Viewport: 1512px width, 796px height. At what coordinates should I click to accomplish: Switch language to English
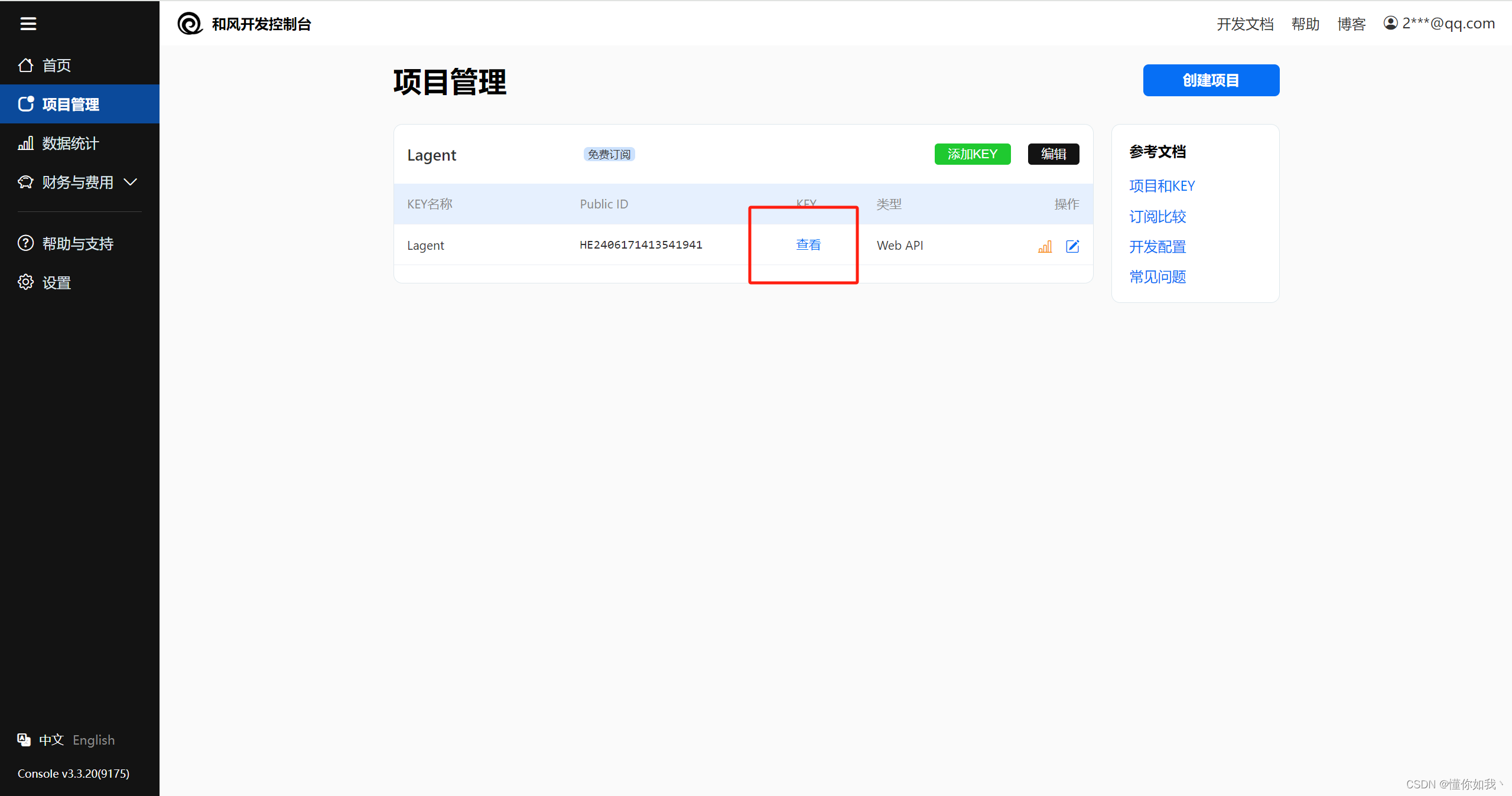[x=93, y=740]
